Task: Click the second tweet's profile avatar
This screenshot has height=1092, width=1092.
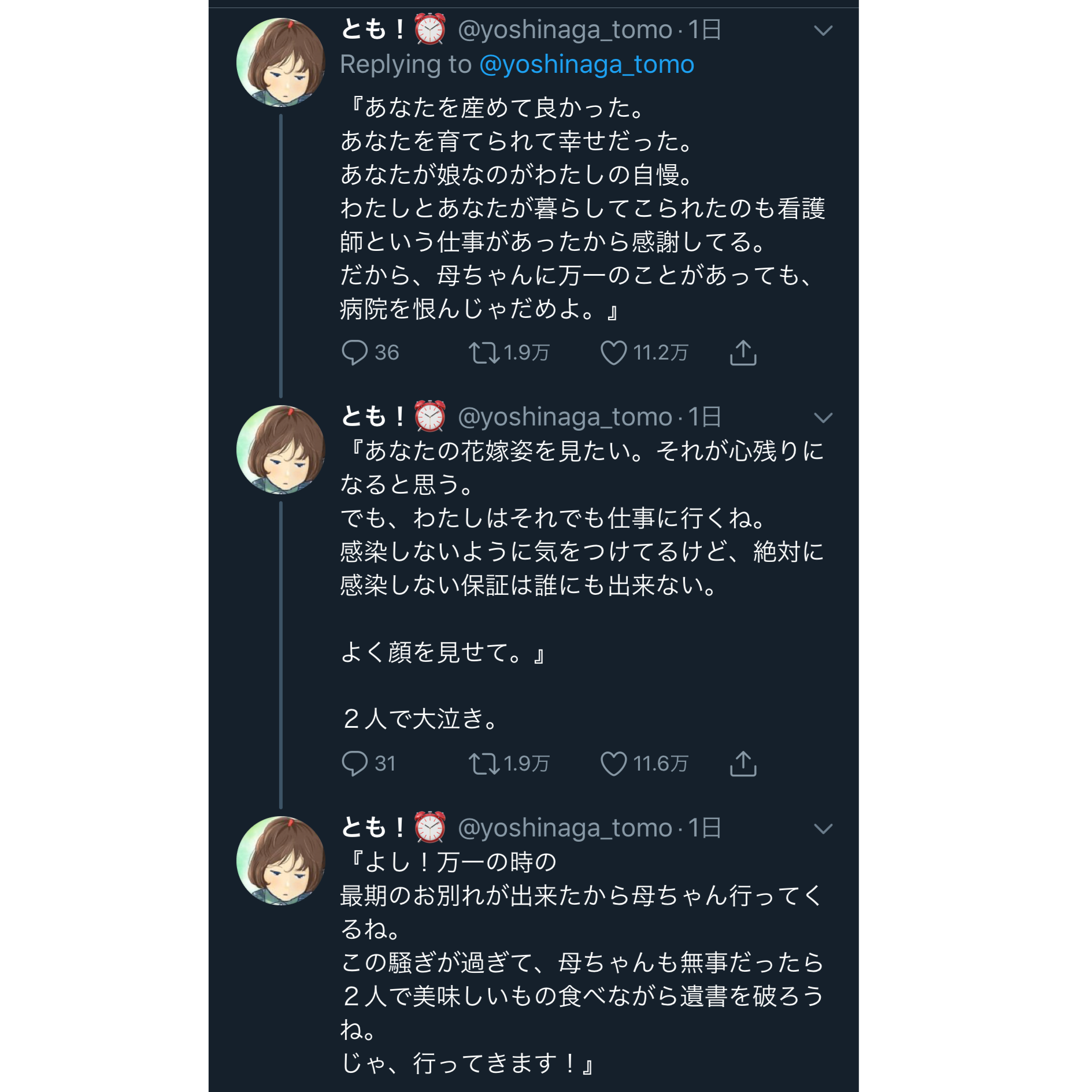Action: (x=280, y=450)
